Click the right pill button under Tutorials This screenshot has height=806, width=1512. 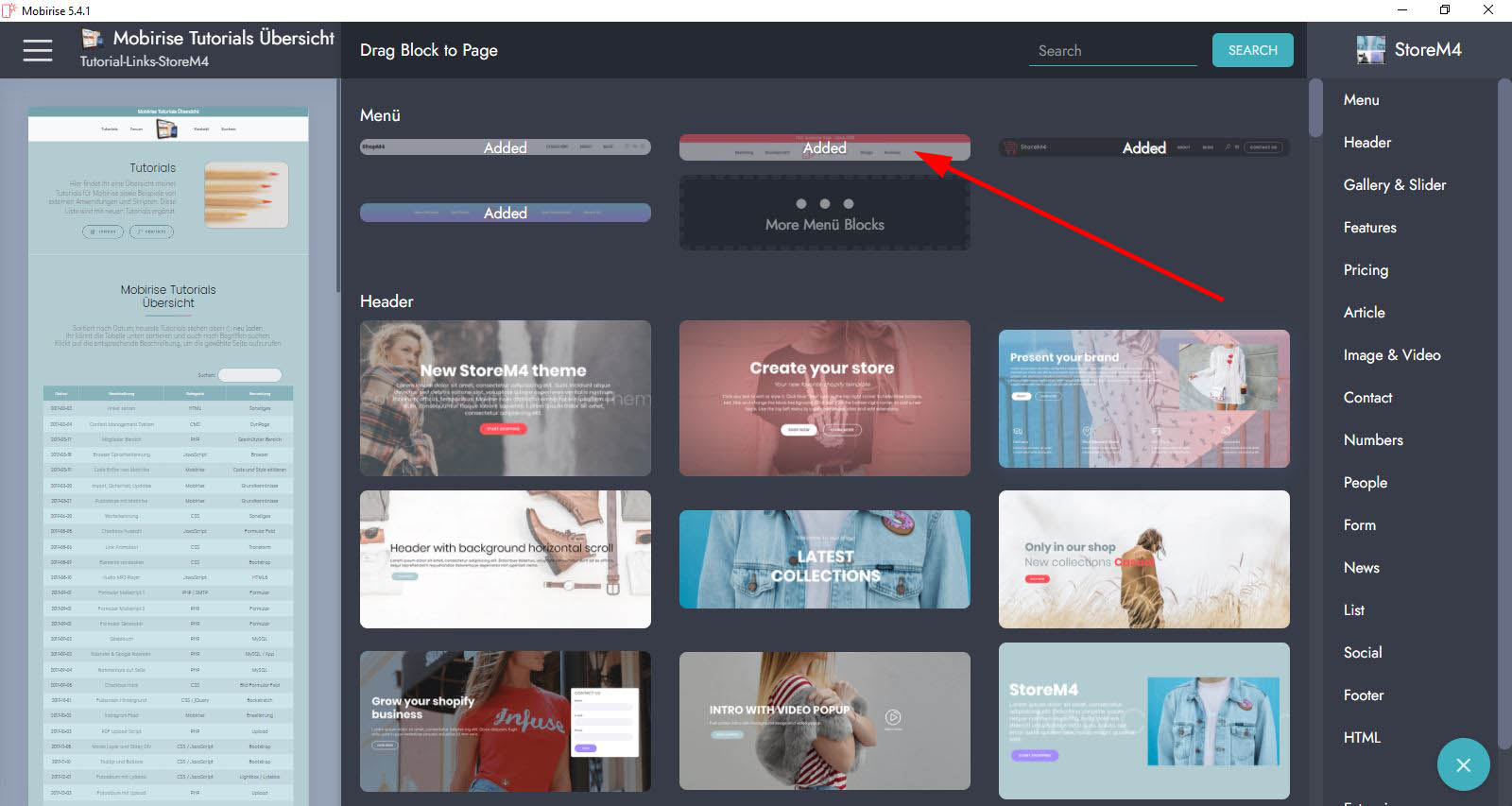[151, 232]
